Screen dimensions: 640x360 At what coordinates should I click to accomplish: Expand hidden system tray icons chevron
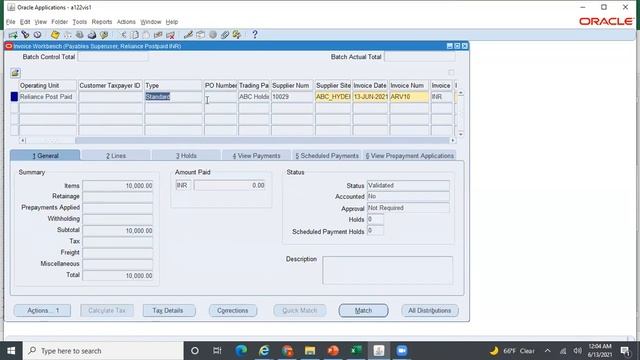(547, 351)
